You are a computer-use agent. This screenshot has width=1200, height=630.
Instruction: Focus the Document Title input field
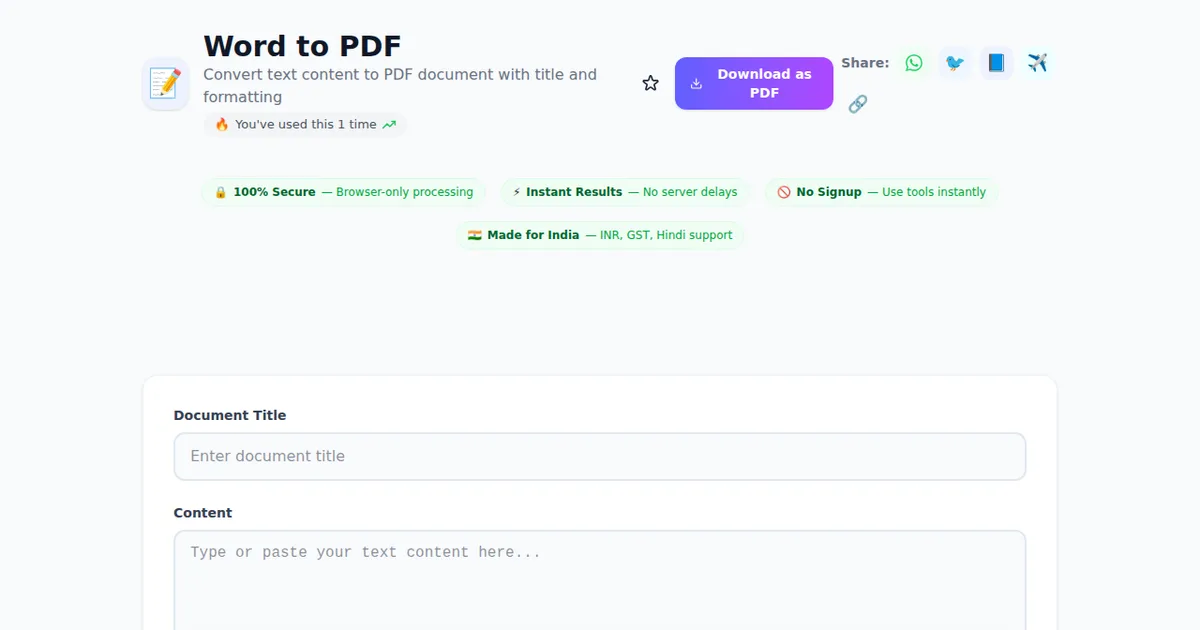tap(600, 456)
